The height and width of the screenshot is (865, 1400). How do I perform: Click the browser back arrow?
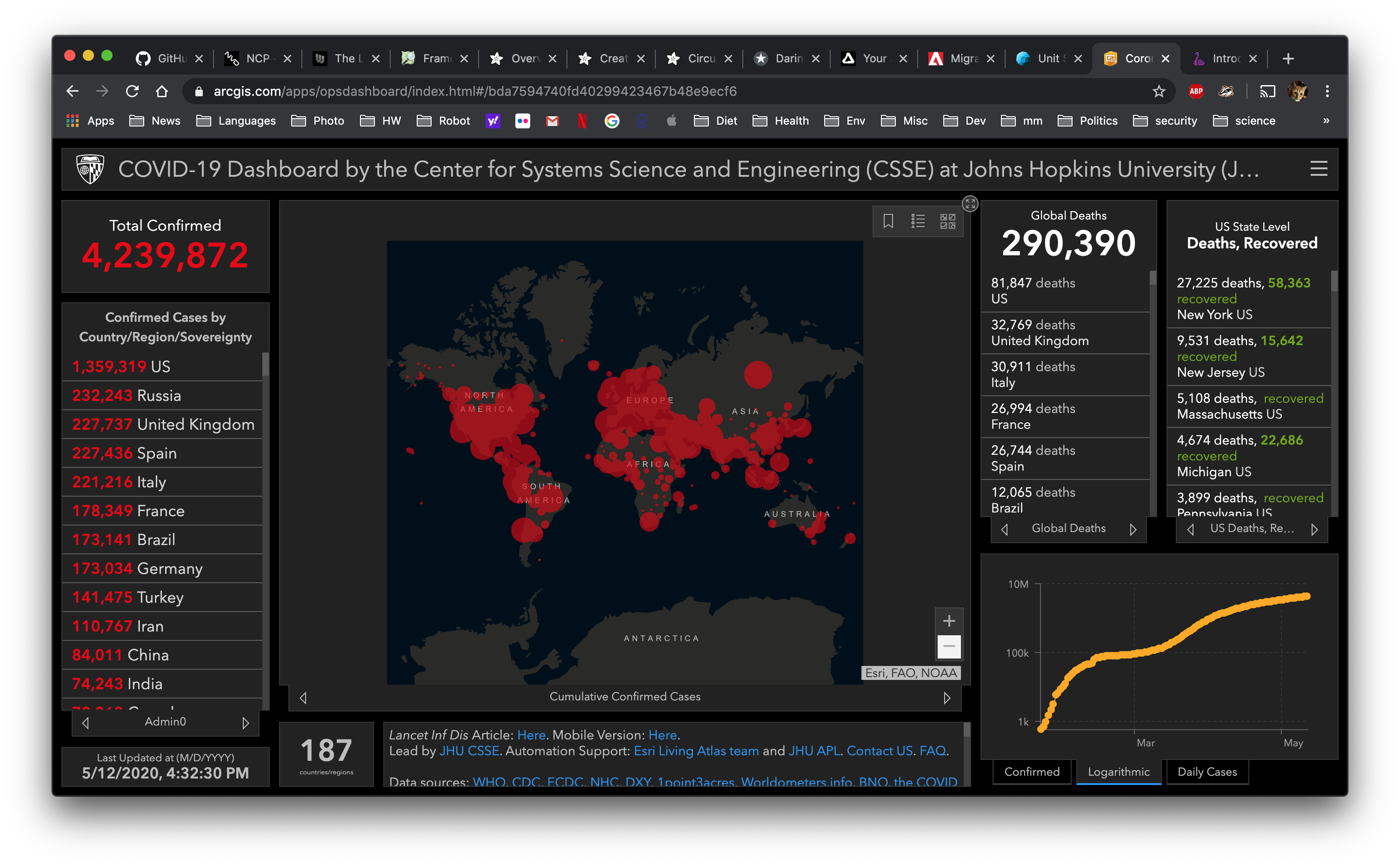click(x=73, y=91)
